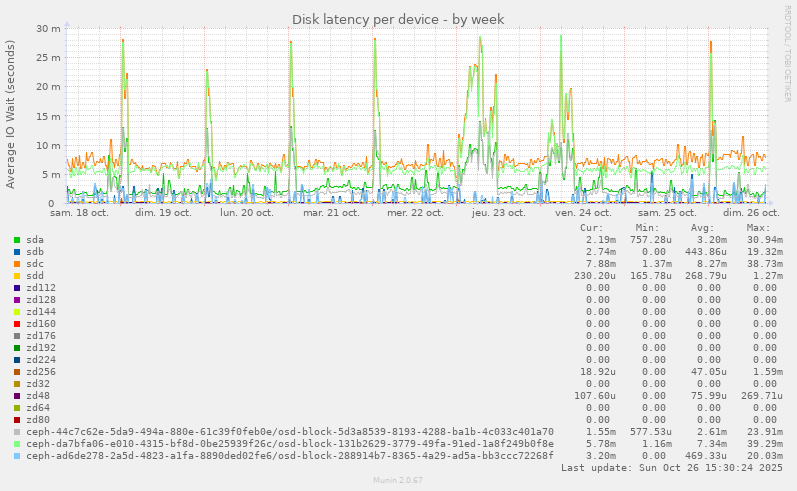The image size is (797, 491).
Task: Click the 'Average IO Wait (seconds)' axis label
Action: tap(11, 114)
